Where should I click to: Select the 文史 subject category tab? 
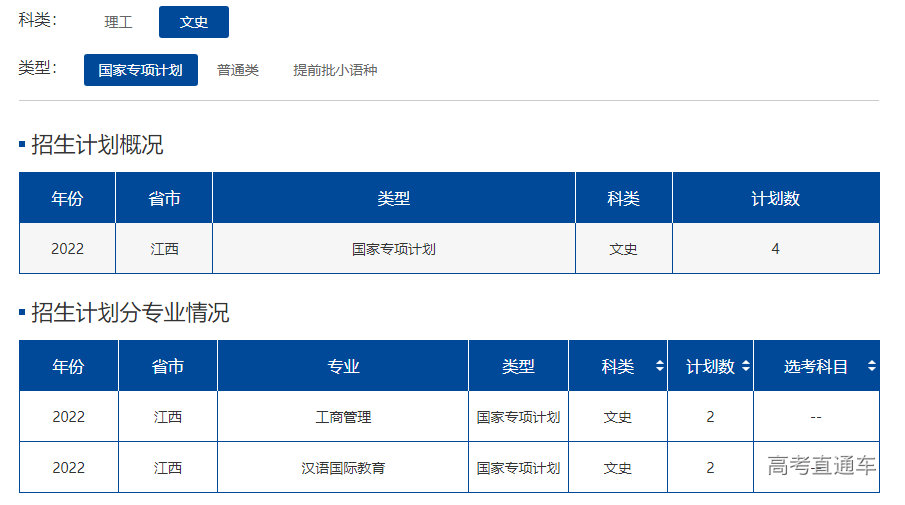coord(194,22)
